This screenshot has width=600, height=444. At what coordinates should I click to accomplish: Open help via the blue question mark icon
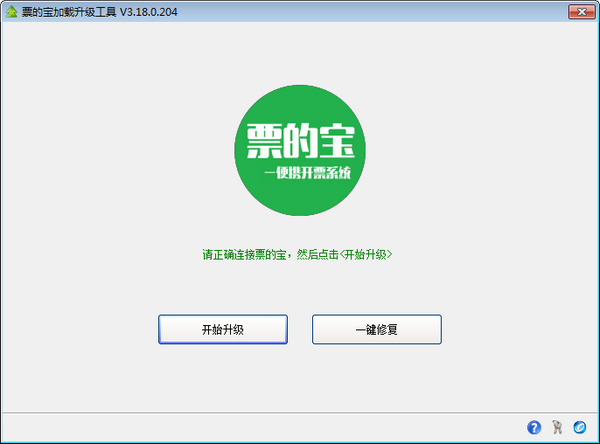(534, 427)
